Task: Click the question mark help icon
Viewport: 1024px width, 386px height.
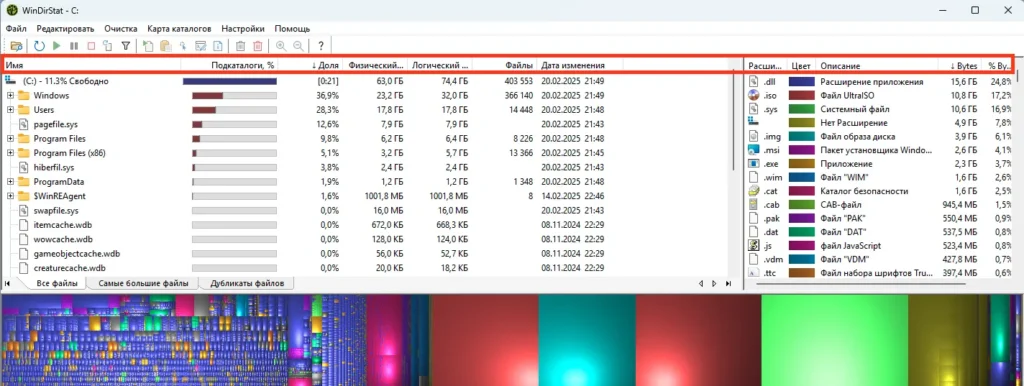Action: 321,46
